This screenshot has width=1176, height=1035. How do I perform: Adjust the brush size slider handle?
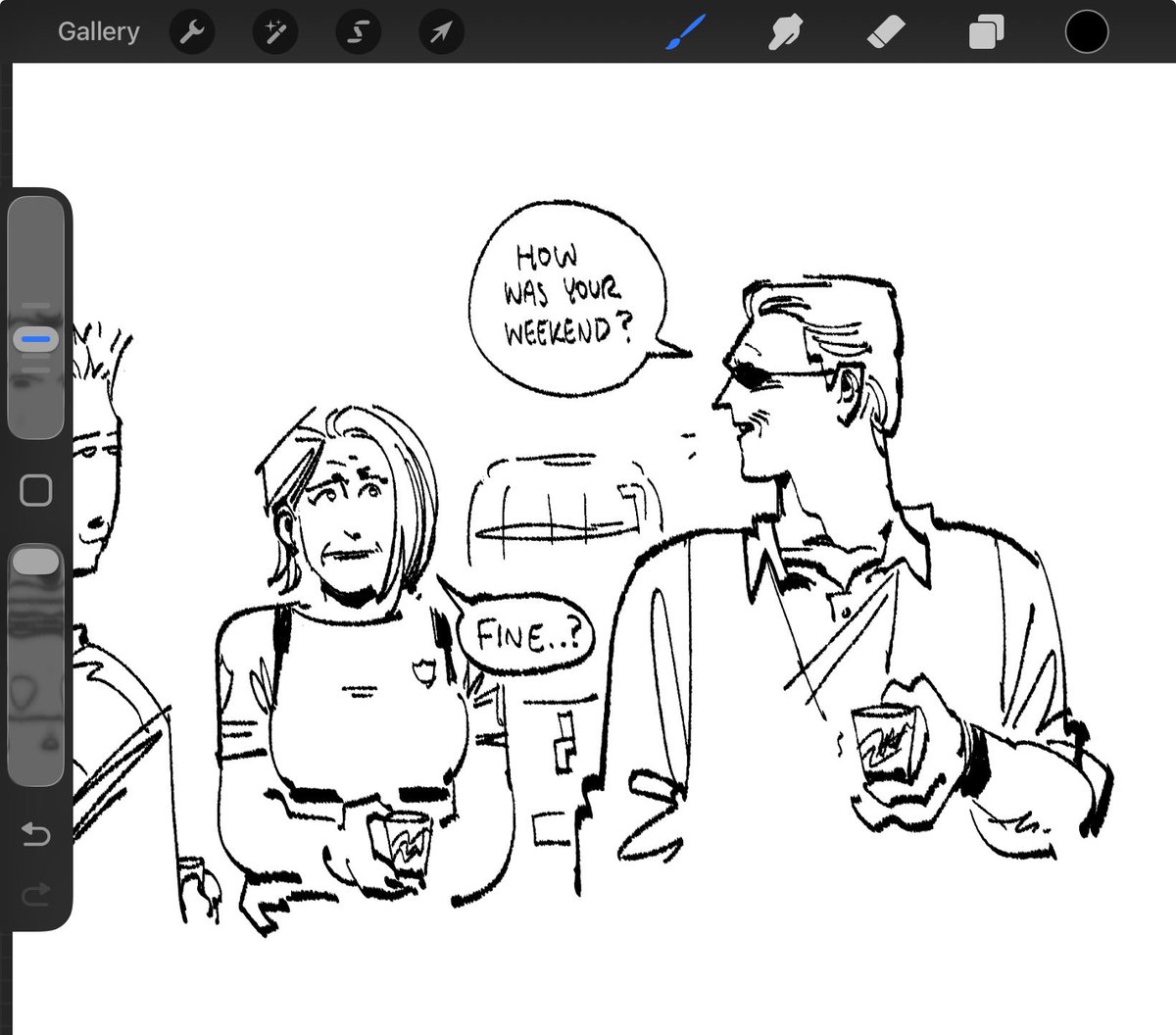click(x=36, y=340)
